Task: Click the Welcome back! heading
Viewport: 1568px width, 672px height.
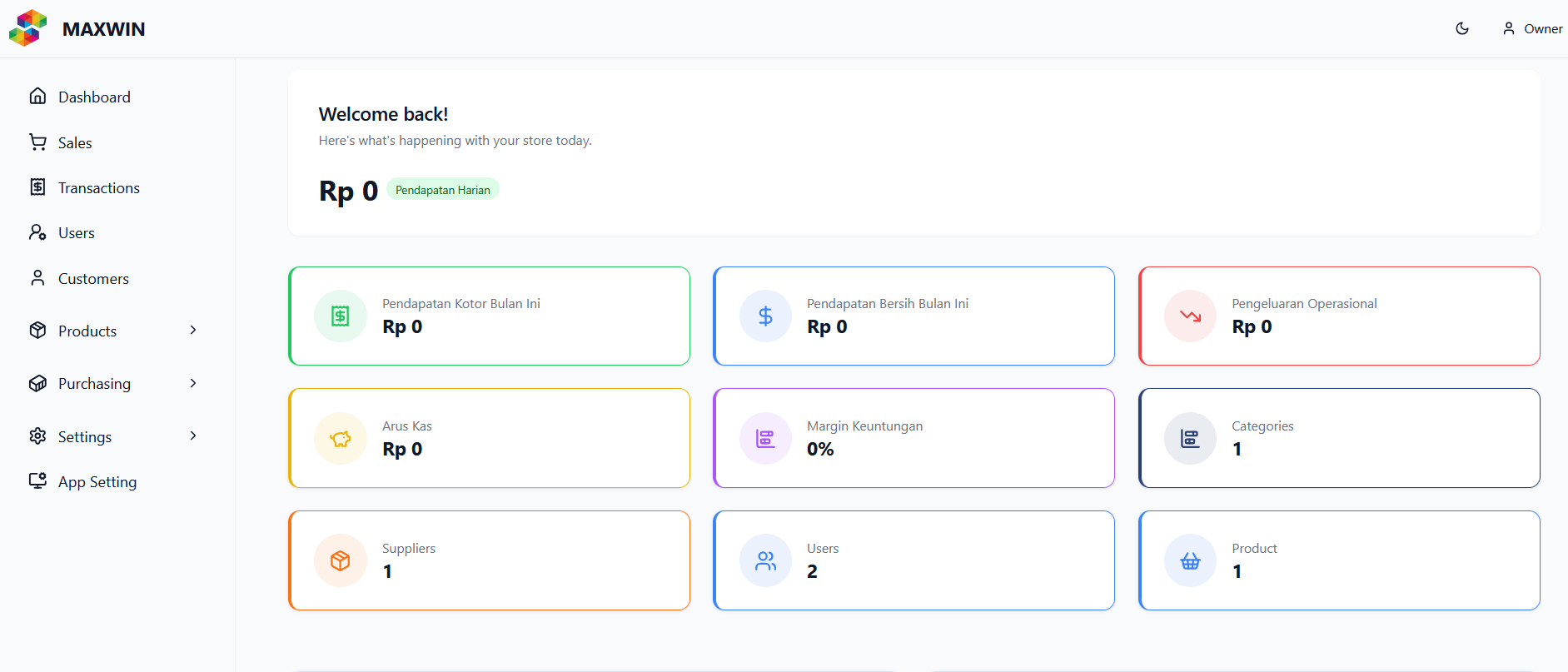Action: point(383,114)
